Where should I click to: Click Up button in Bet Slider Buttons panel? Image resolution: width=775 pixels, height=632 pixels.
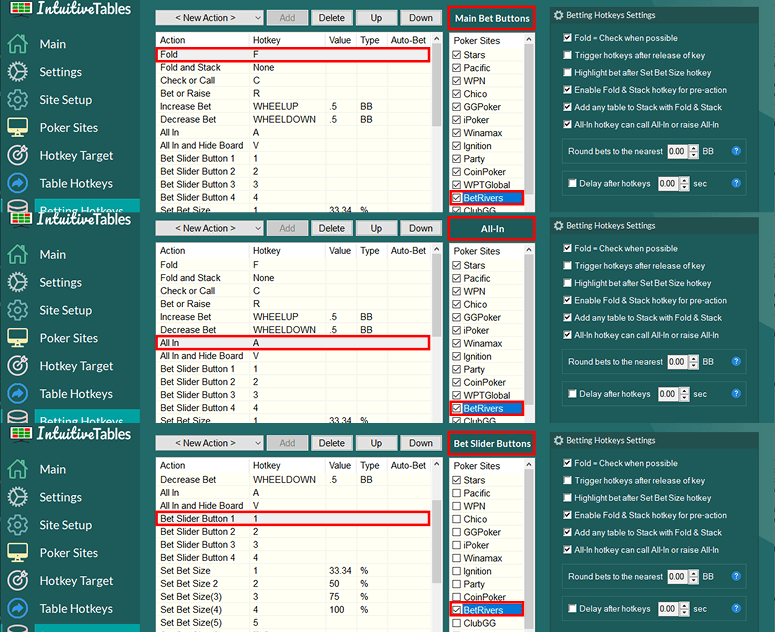click(376, 443)
